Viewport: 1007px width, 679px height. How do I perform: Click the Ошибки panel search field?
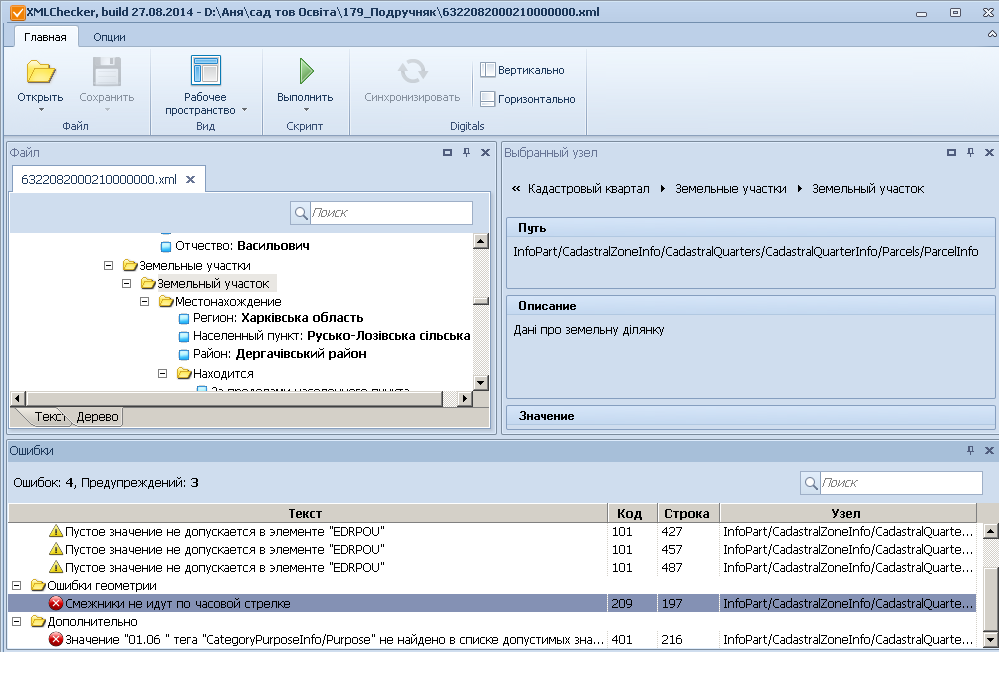coord(901,482)
